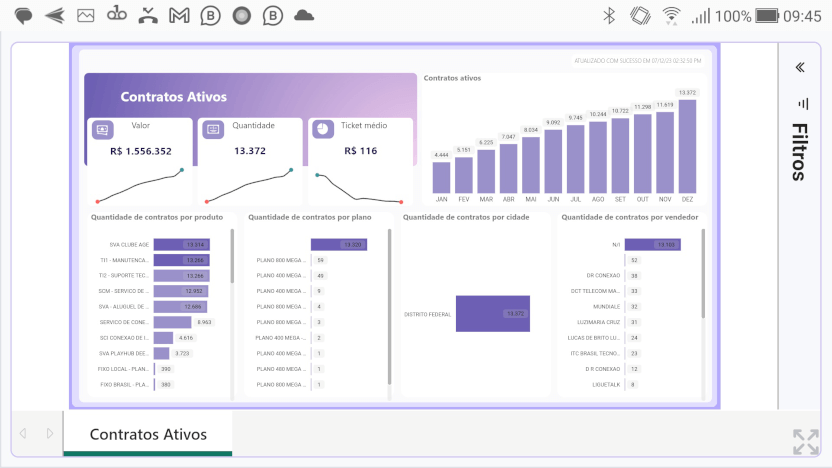Click the filter icon above Filtros label

[801, 103]
